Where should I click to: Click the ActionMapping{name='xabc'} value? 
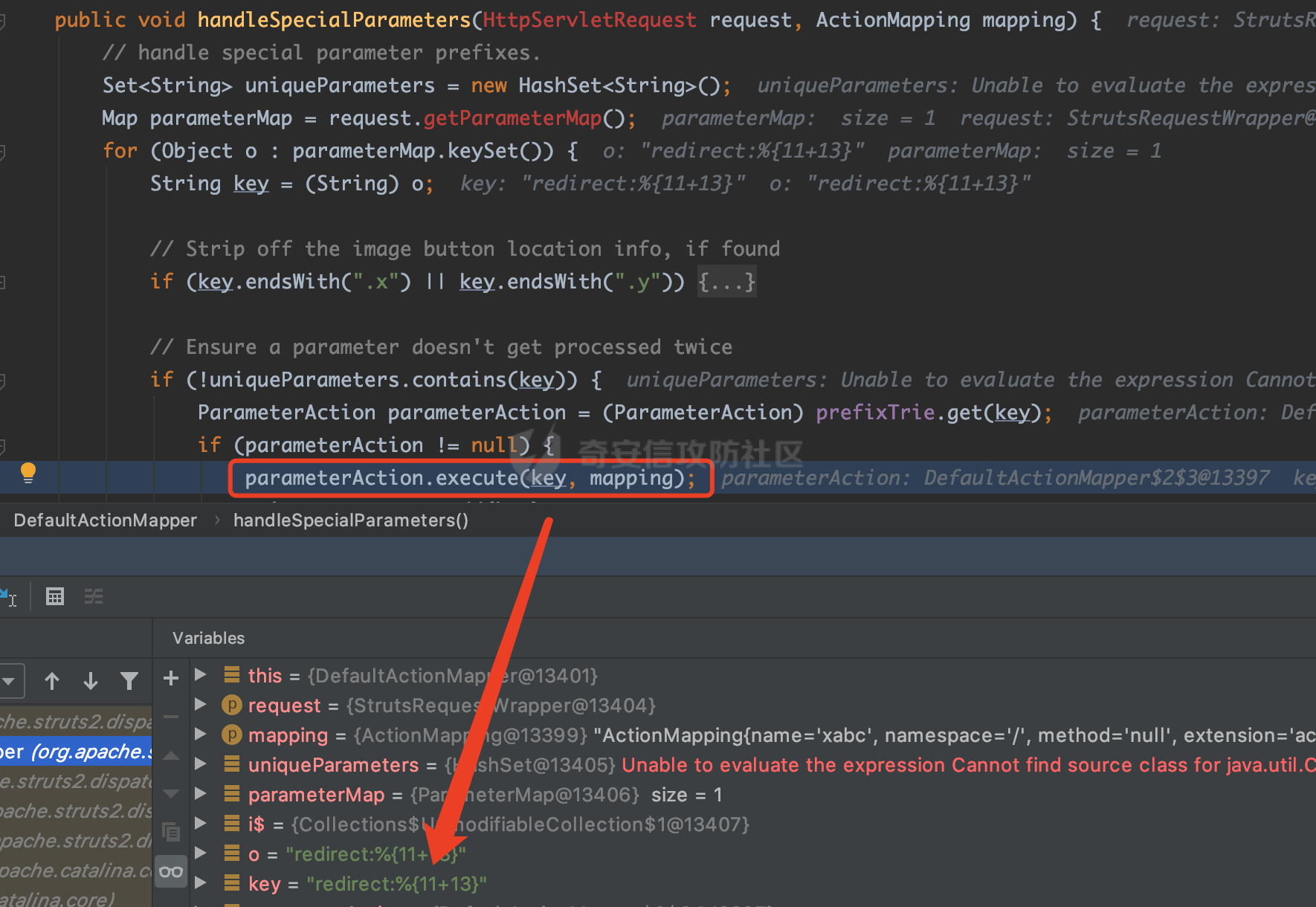click(x=954, y=735)
